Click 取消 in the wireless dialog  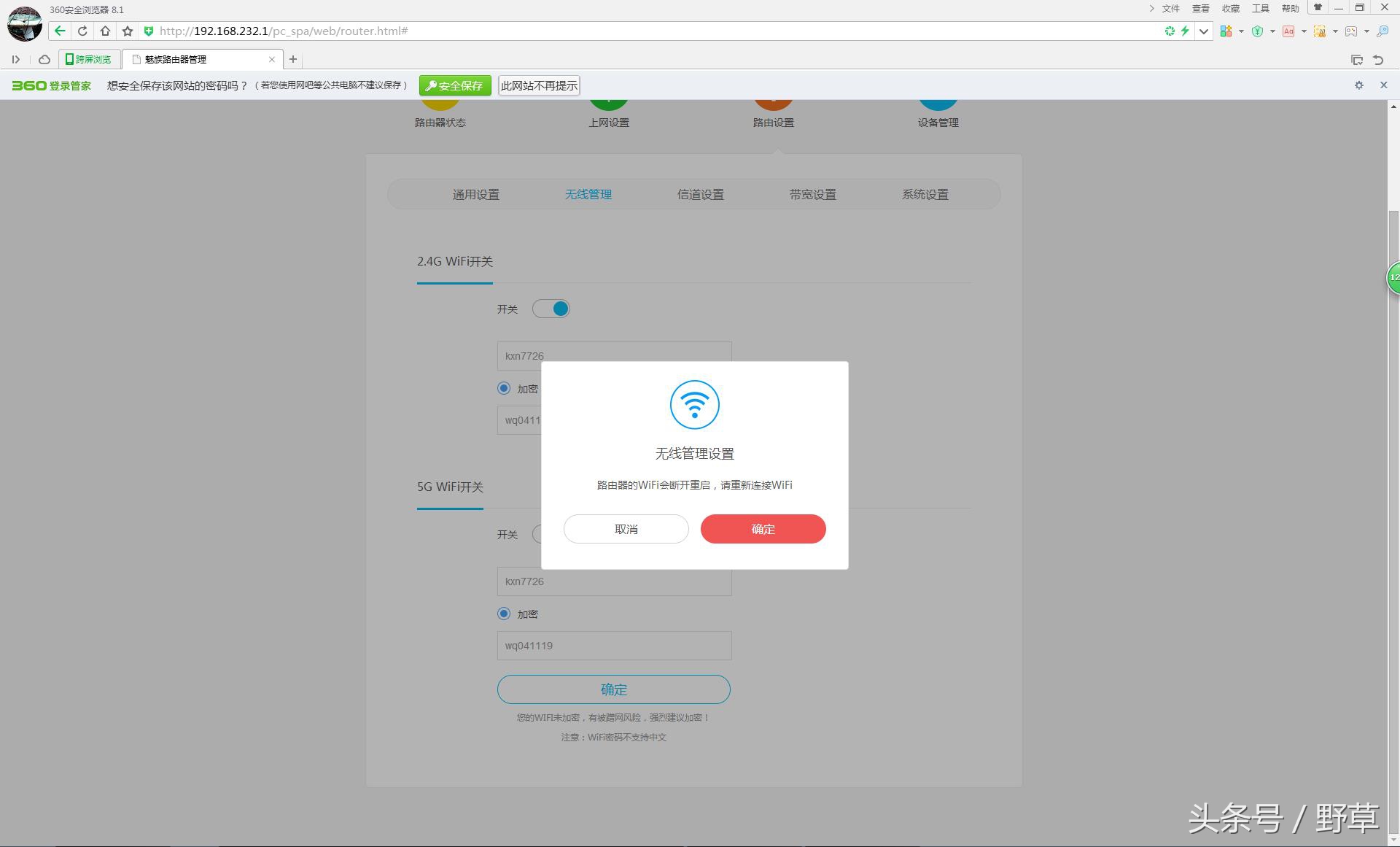point(626,529)
